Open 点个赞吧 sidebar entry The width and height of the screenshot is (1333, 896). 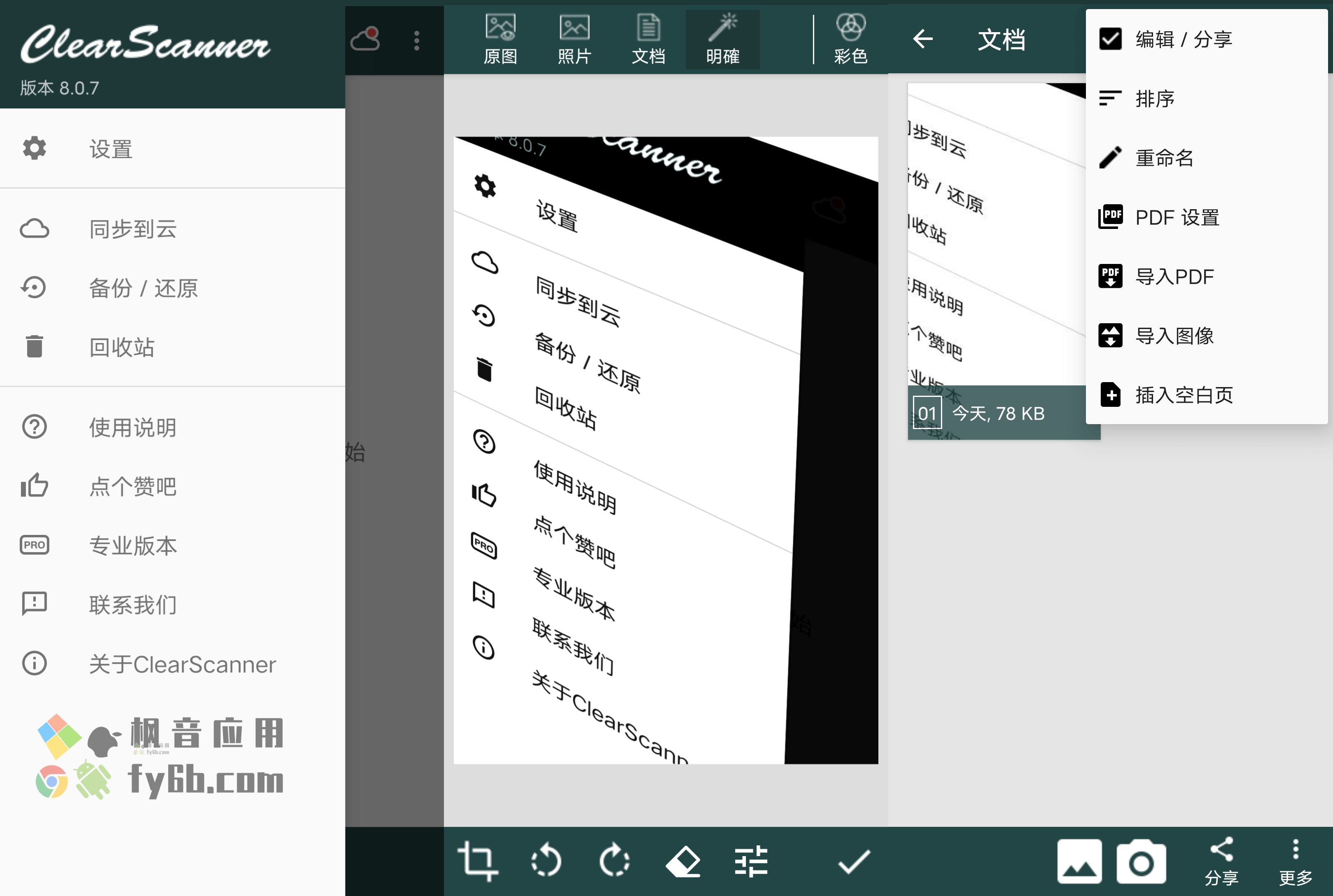173,486
